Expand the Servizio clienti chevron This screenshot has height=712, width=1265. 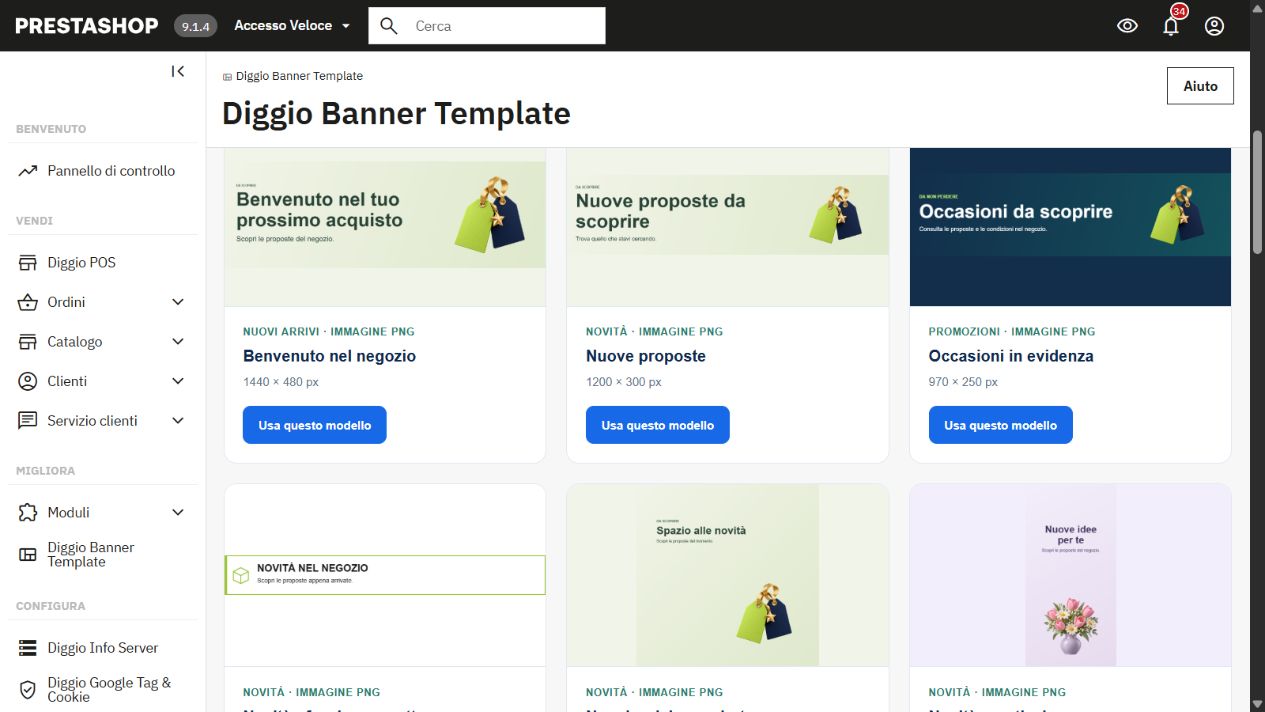tap(178, 421)
